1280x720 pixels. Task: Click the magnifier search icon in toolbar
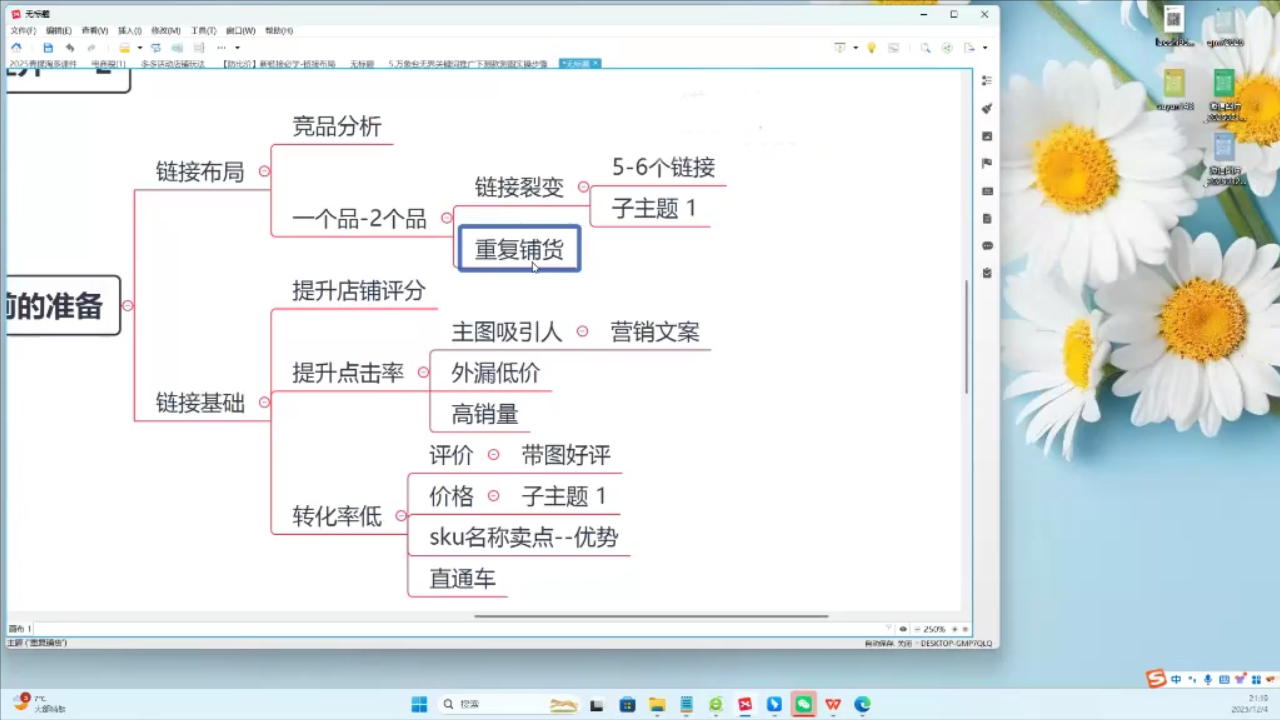point(925,47)
